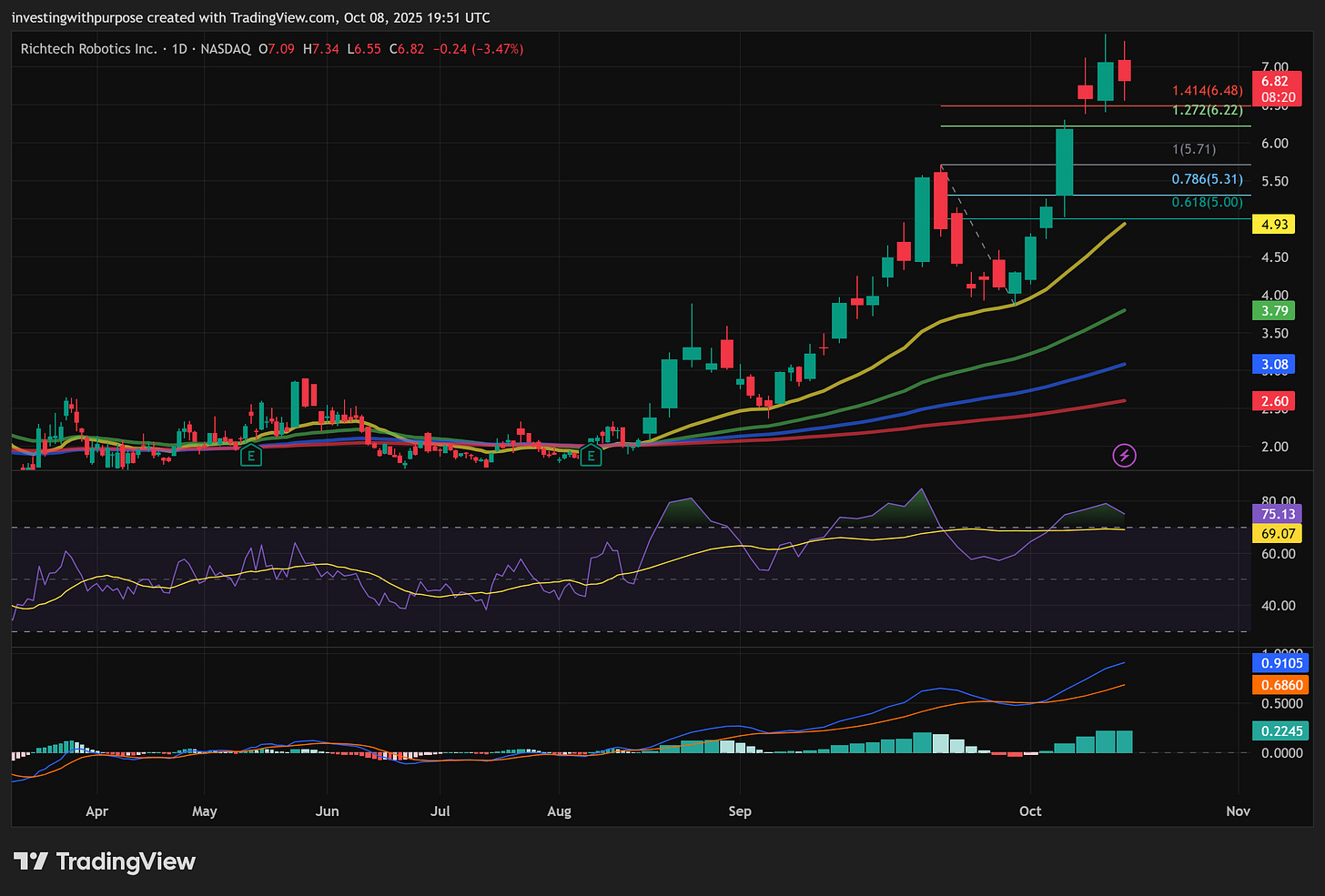Click the Fibonacci 0.618(5.00) level label
Viewport: 1325px width, 896px height.
[x=1208, y=202]
